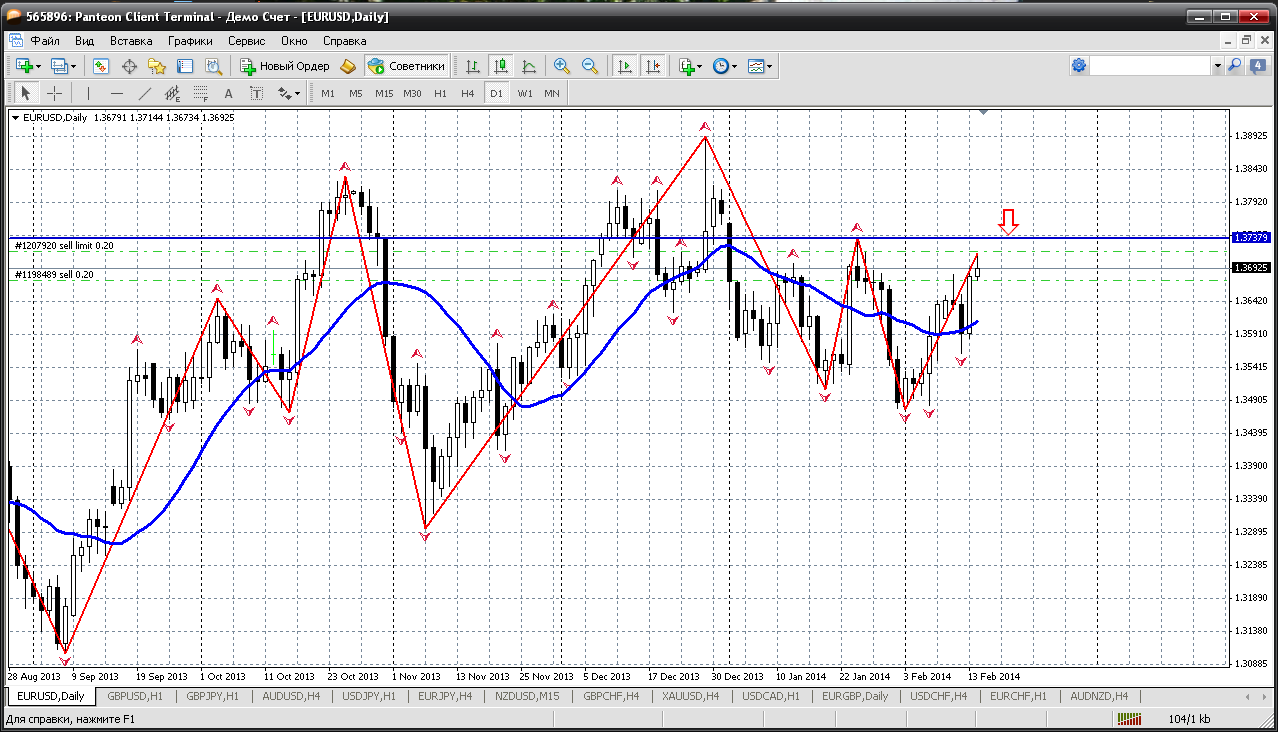
Task: Open the Сервис menu
Action: point(246,41)
